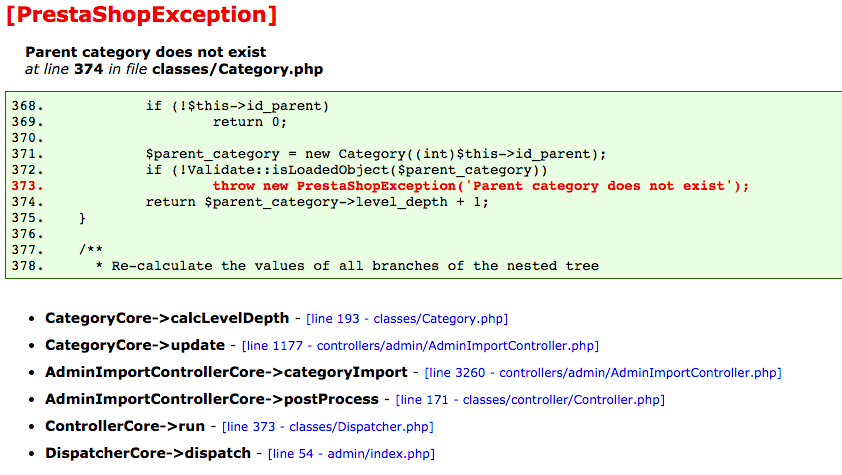842x475 pixels.
Task: Click code line 372 'Validate::isLoadedObject'
Action: (346, 170)
